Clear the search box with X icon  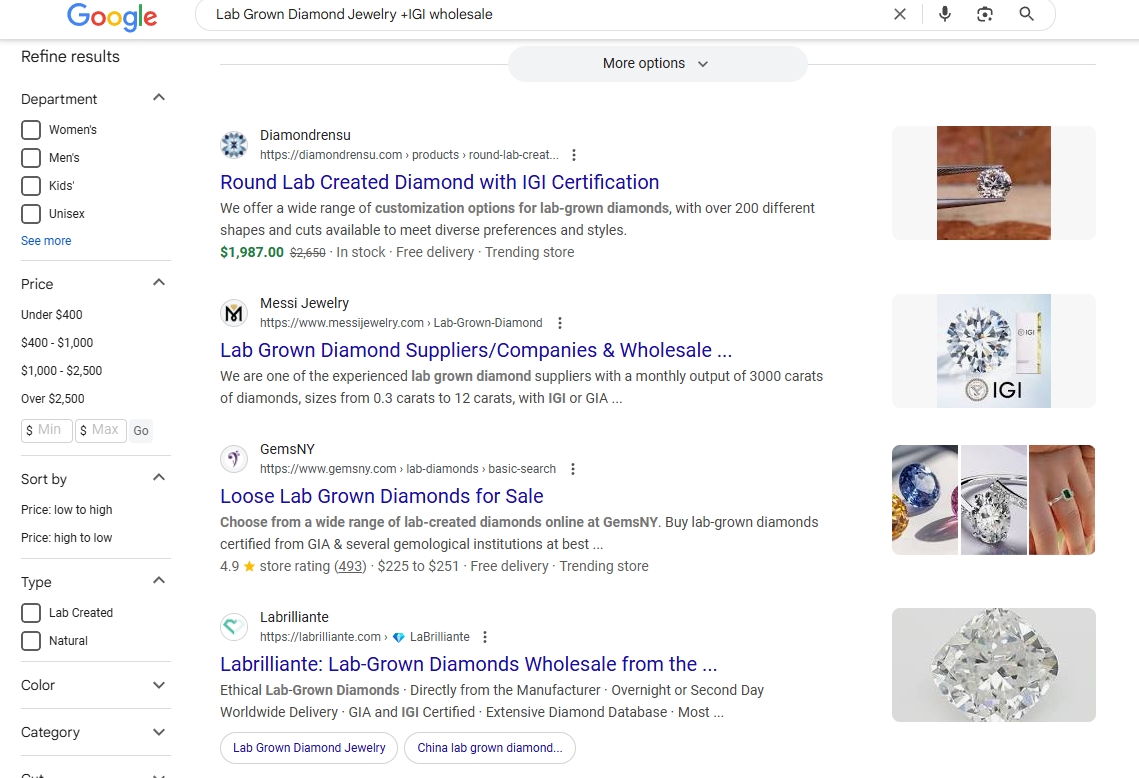tap(899, 14)
